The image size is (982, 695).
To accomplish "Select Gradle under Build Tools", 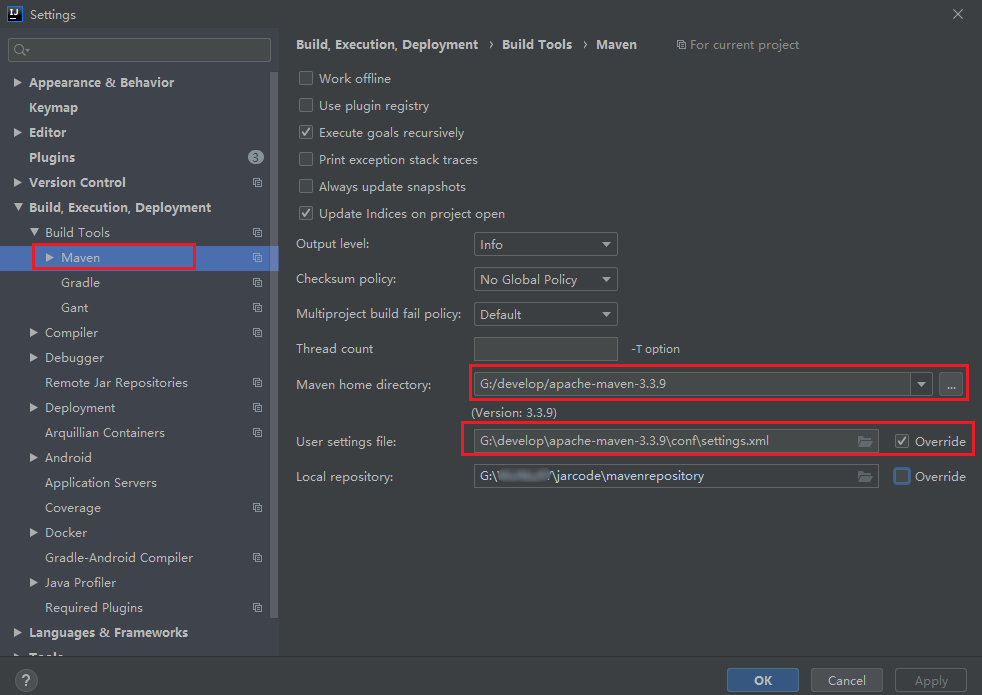I will pos(80,282).
